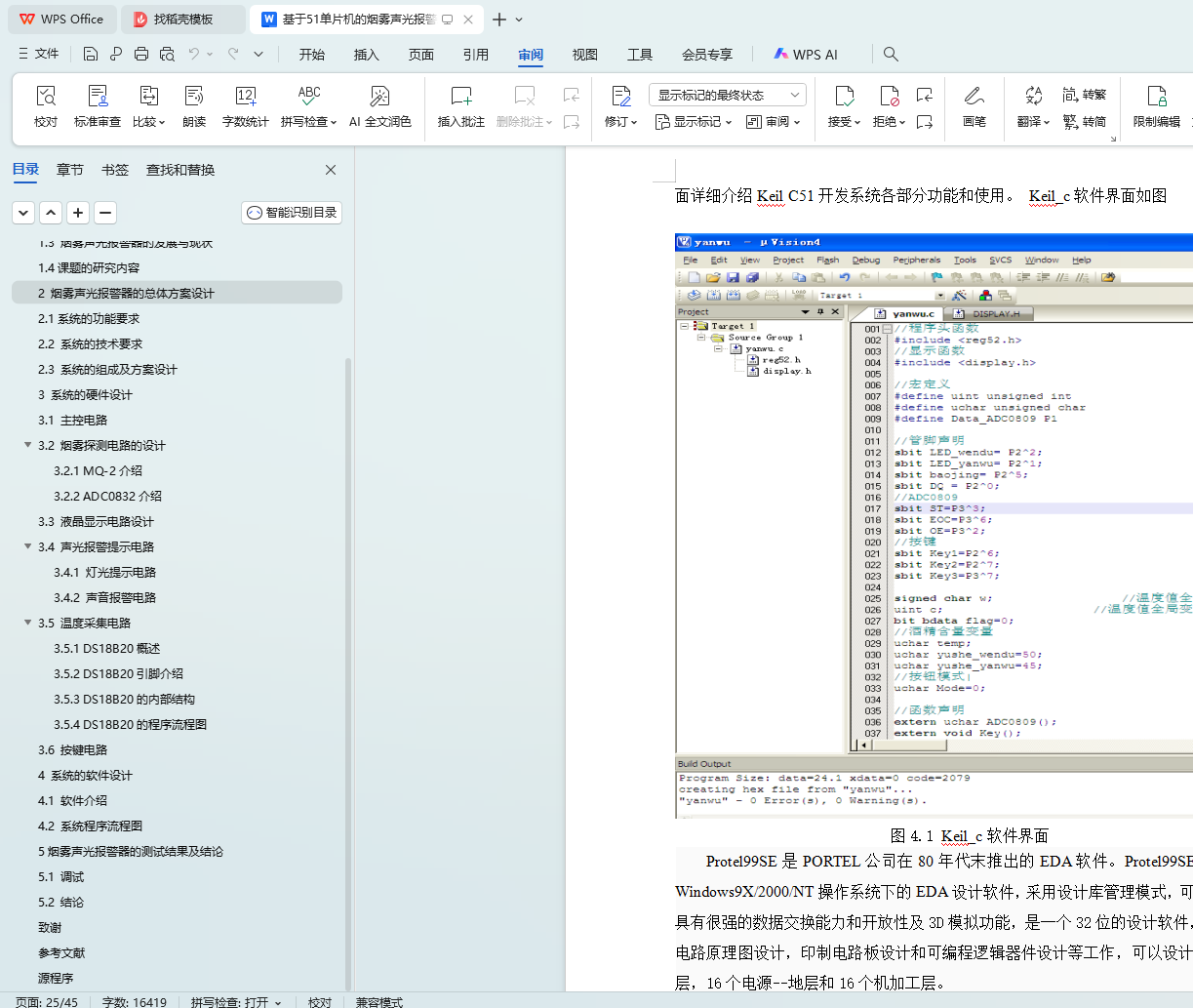
Task: Click the WPS AI button
Action: (806, 55)
